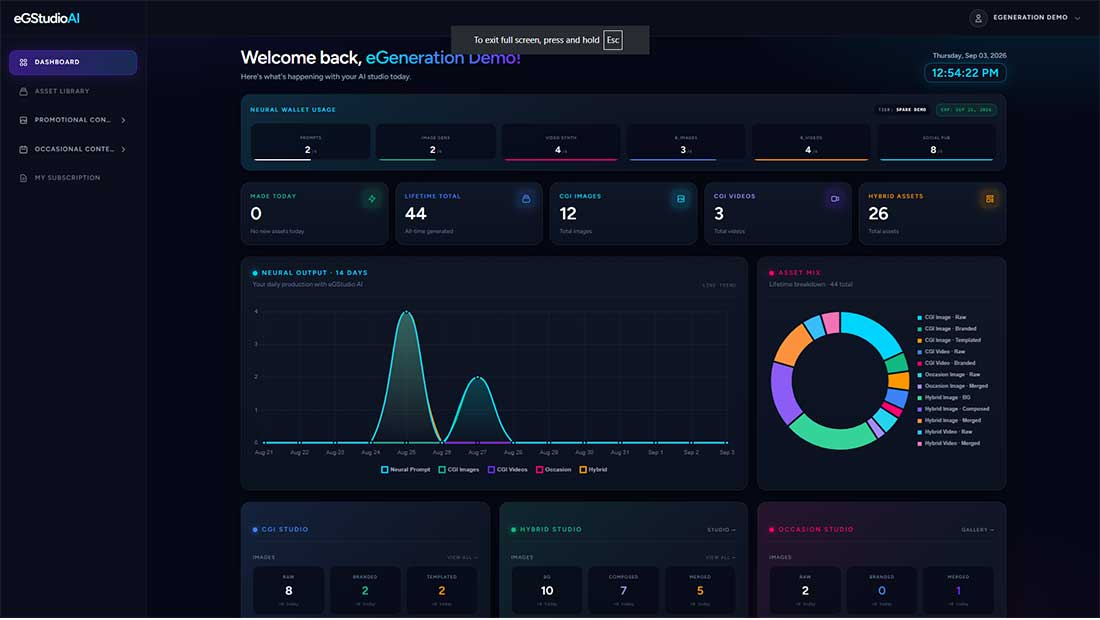Toggle CGI Image · Raw in Asset Mix legend
The height and width of the screenshot is (620, 1100).
941,318
